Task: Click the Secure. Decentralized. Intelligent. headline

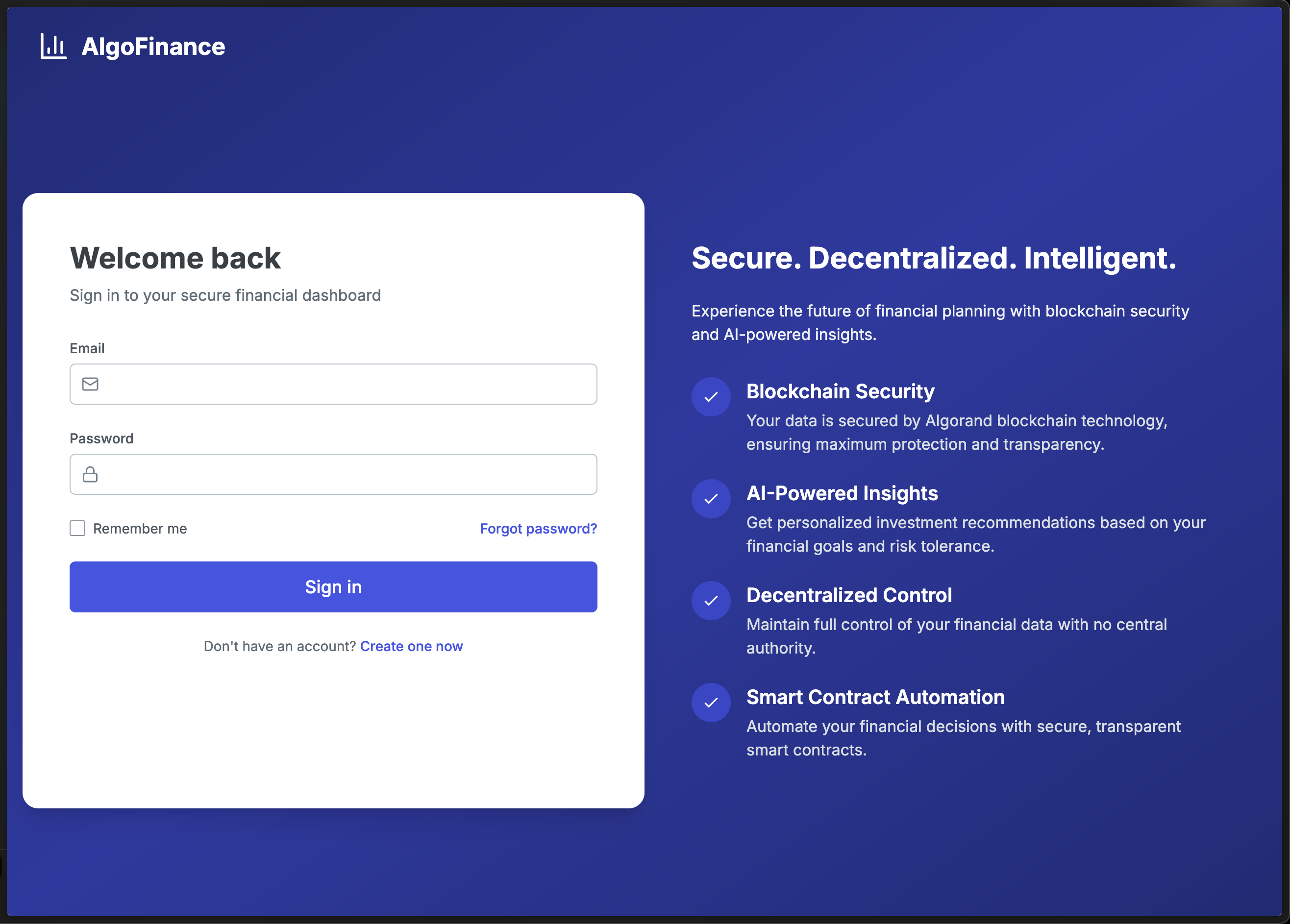Action: coord(933,258)
